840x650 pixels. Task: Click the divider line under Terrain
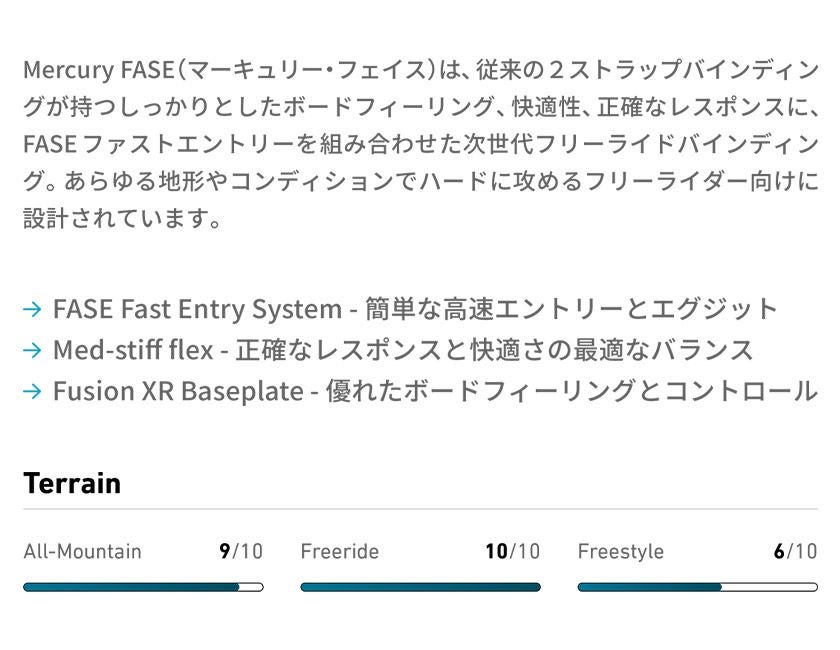click(x=420, y=509)
